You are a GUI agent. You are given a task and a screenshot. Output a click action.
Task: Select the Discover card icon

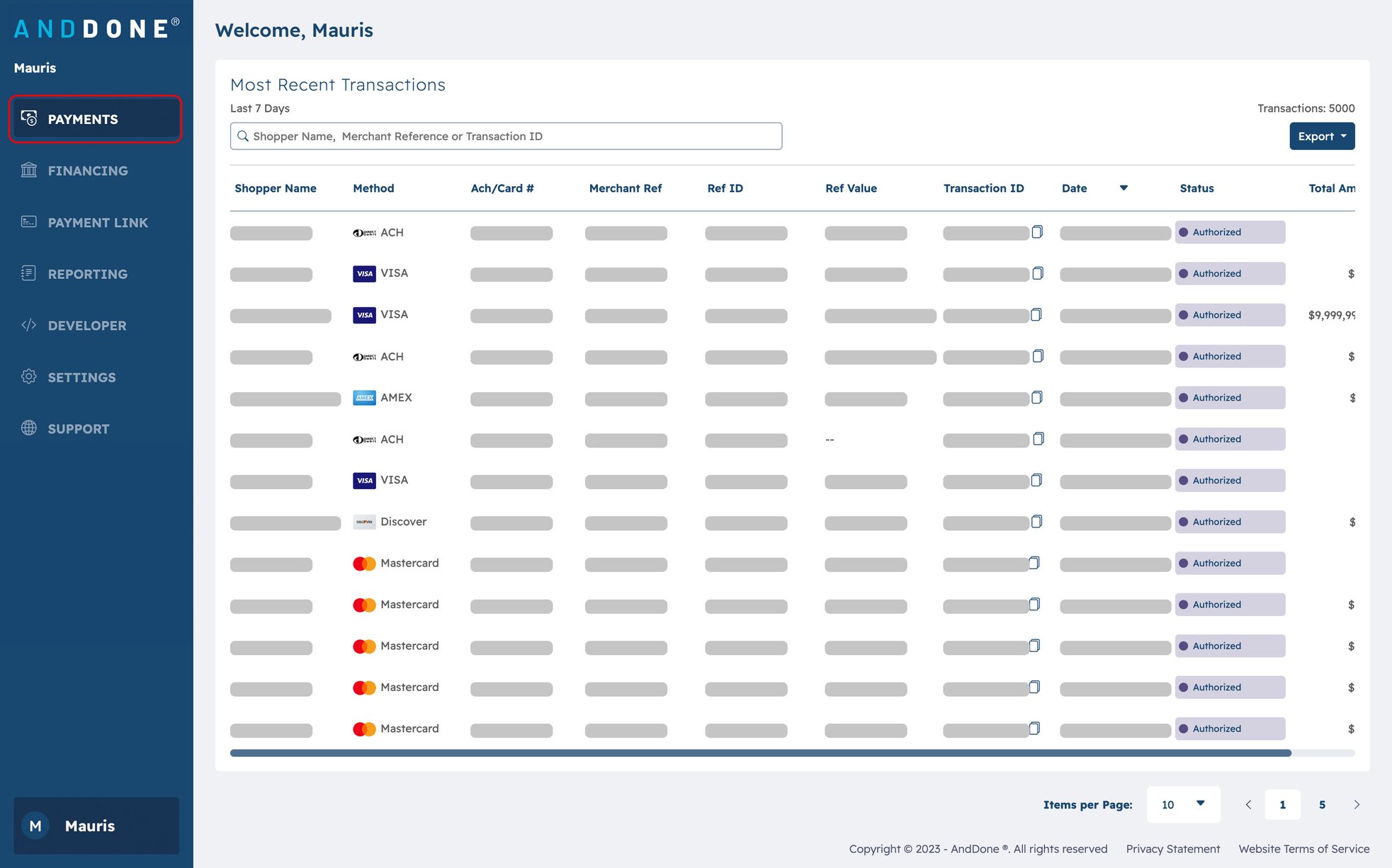click(x=364, y=522)
